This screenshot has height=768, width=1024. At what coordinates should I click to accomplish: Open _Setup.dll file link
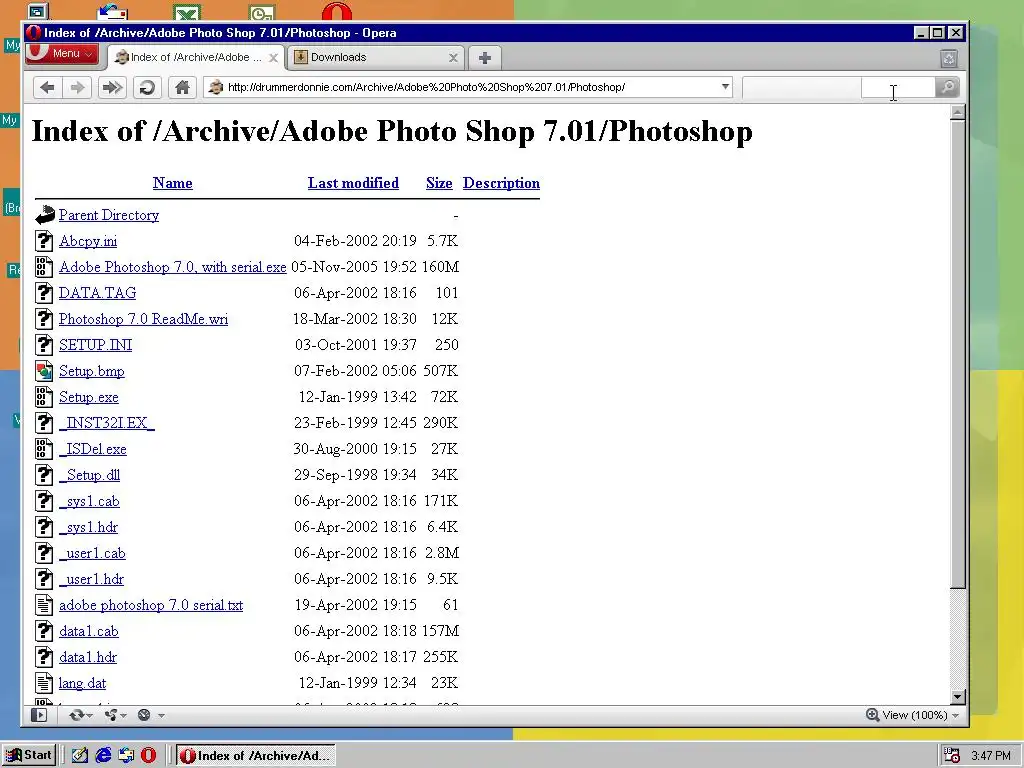tap(89, 475)
